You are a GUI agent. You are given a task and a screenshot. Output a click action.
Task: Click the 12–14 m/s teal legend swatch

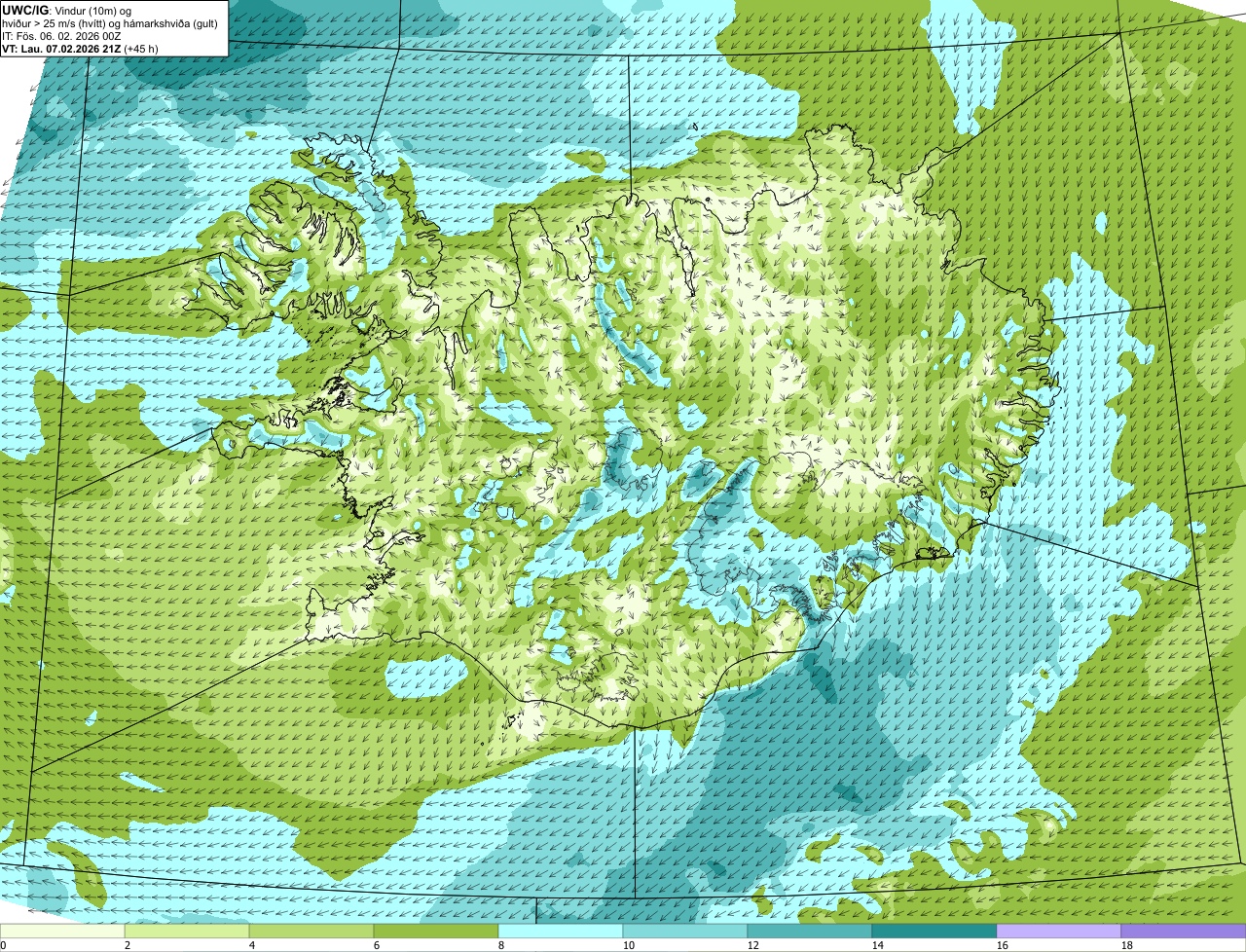click(x=810, y=932)
